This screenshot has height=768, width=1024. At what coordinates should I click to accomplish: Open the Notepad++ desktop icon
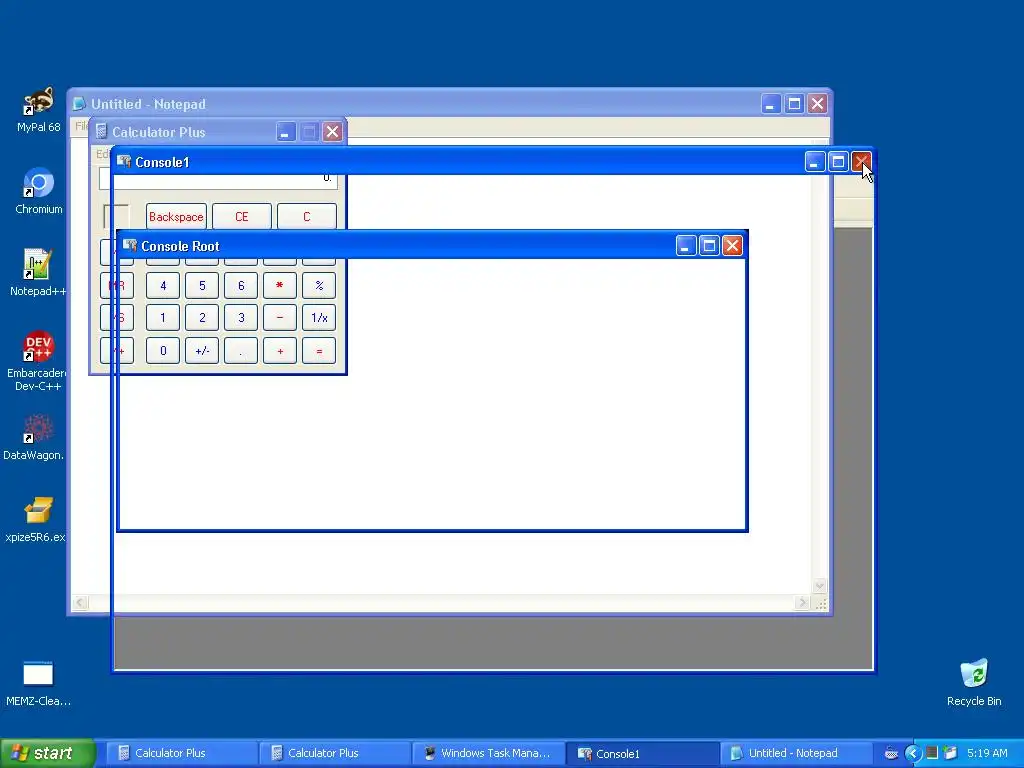point(38,274)
